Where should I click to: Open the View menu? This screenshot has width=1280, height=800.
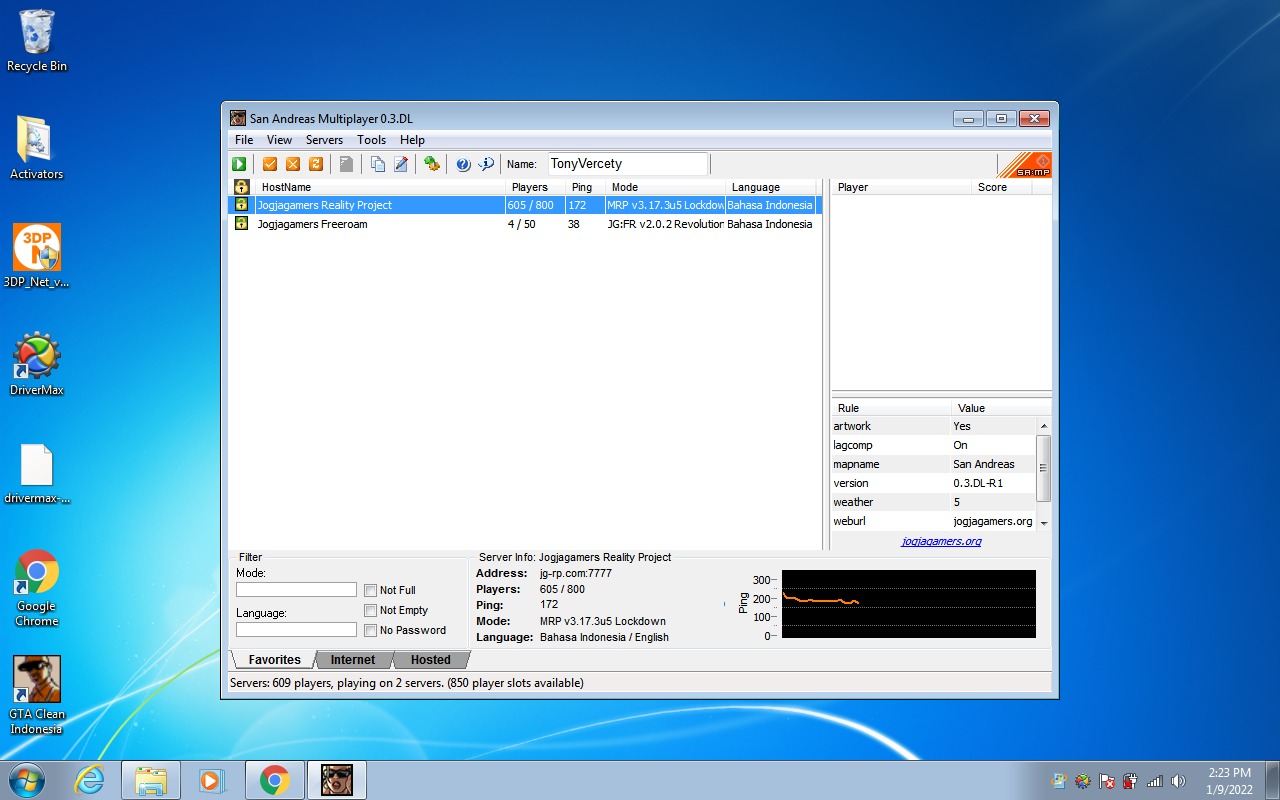(280, 140)
